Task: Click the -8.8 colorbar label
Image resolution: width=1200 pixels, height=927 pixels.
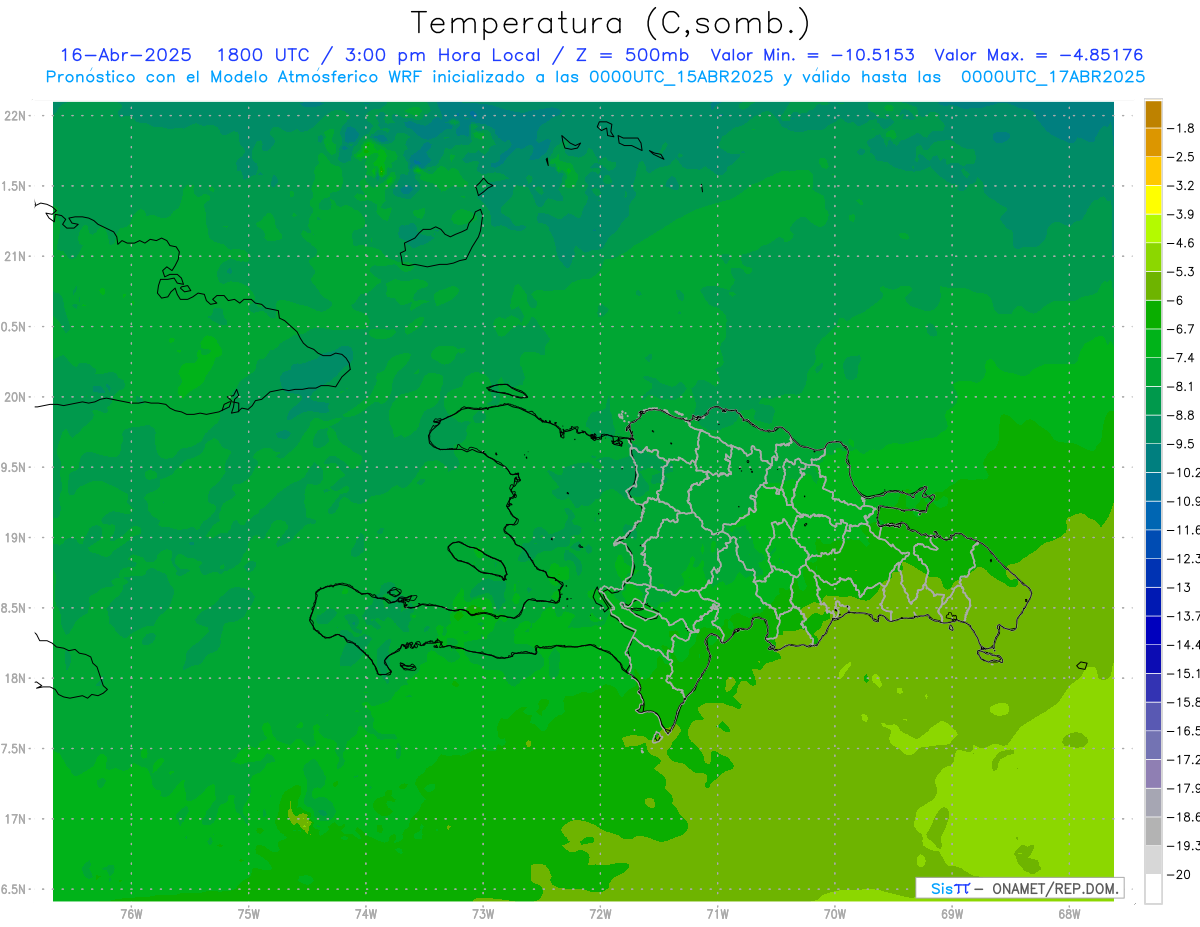Action: click(1181, 415)
